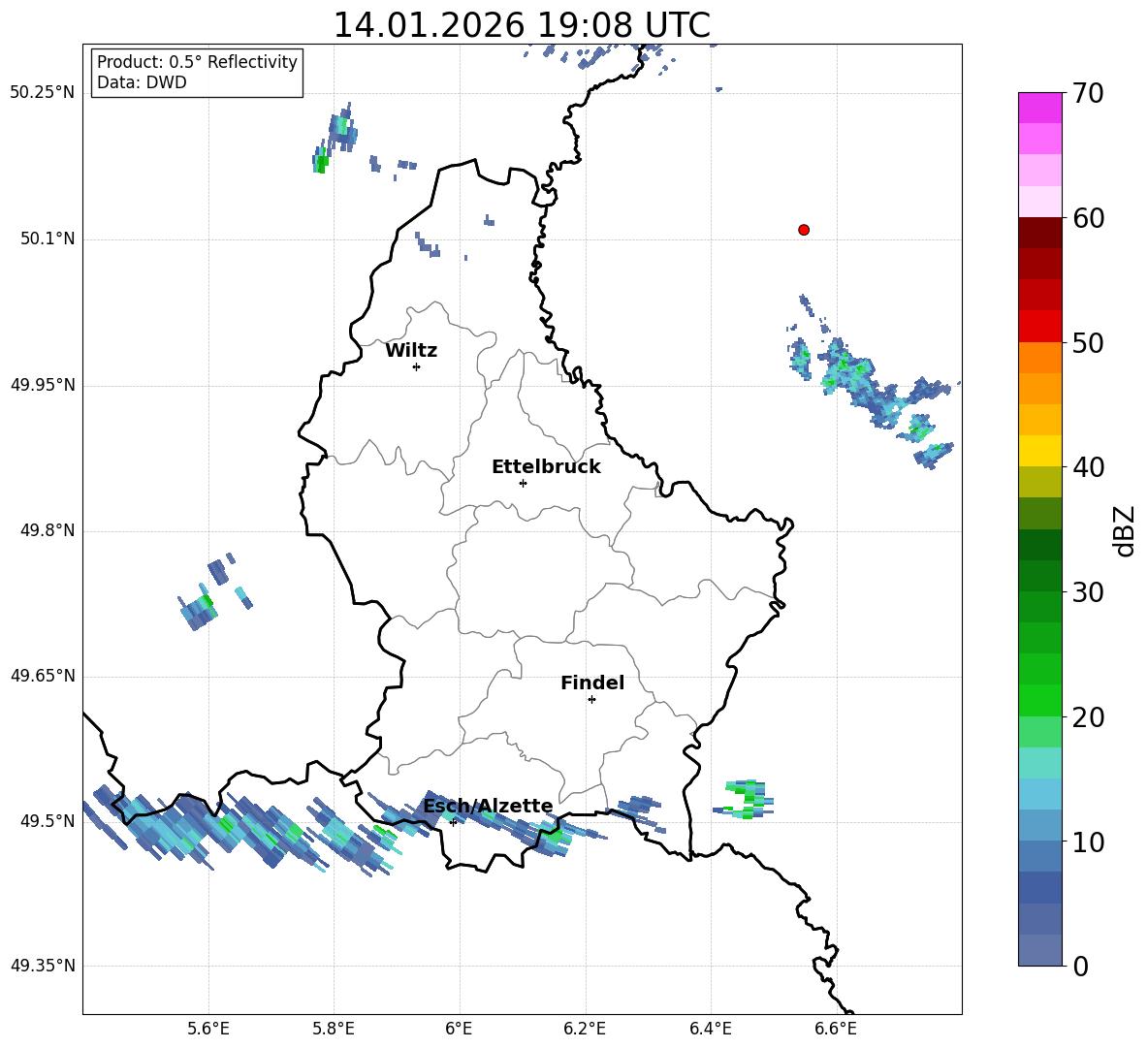Select the Wiltz city label
The width and height of the screenshot is (1148, 1048).
pos(411,351)
